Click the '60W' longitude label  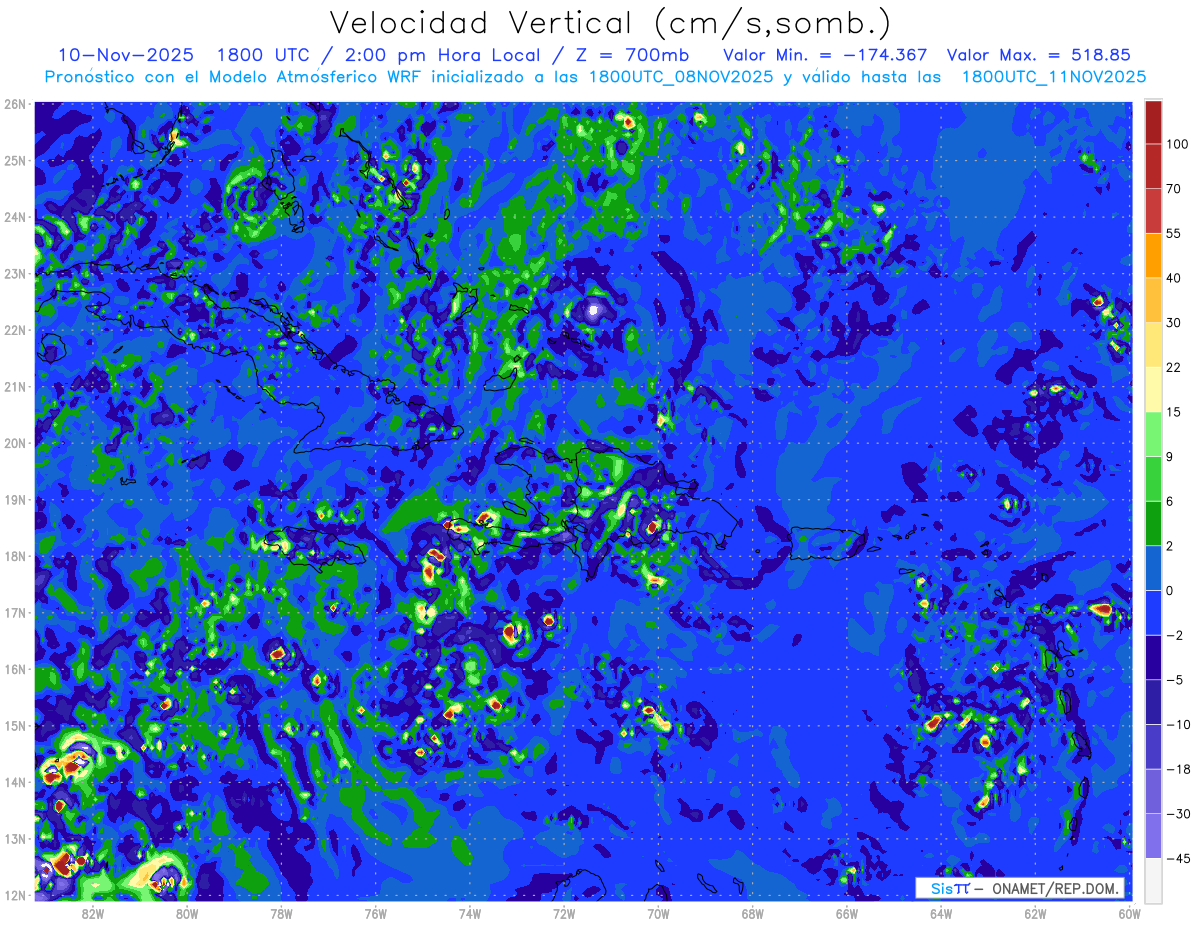(1130, 913)
